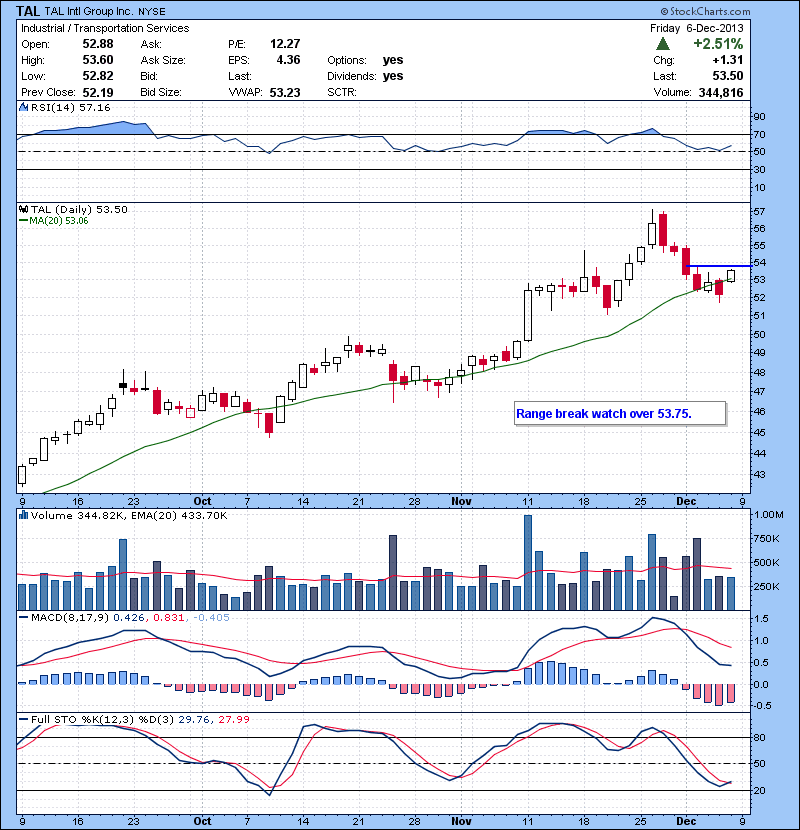Click the stochastic %K value 29.76
Viewport: 800px width, 830px height.
tap(194, 719)
